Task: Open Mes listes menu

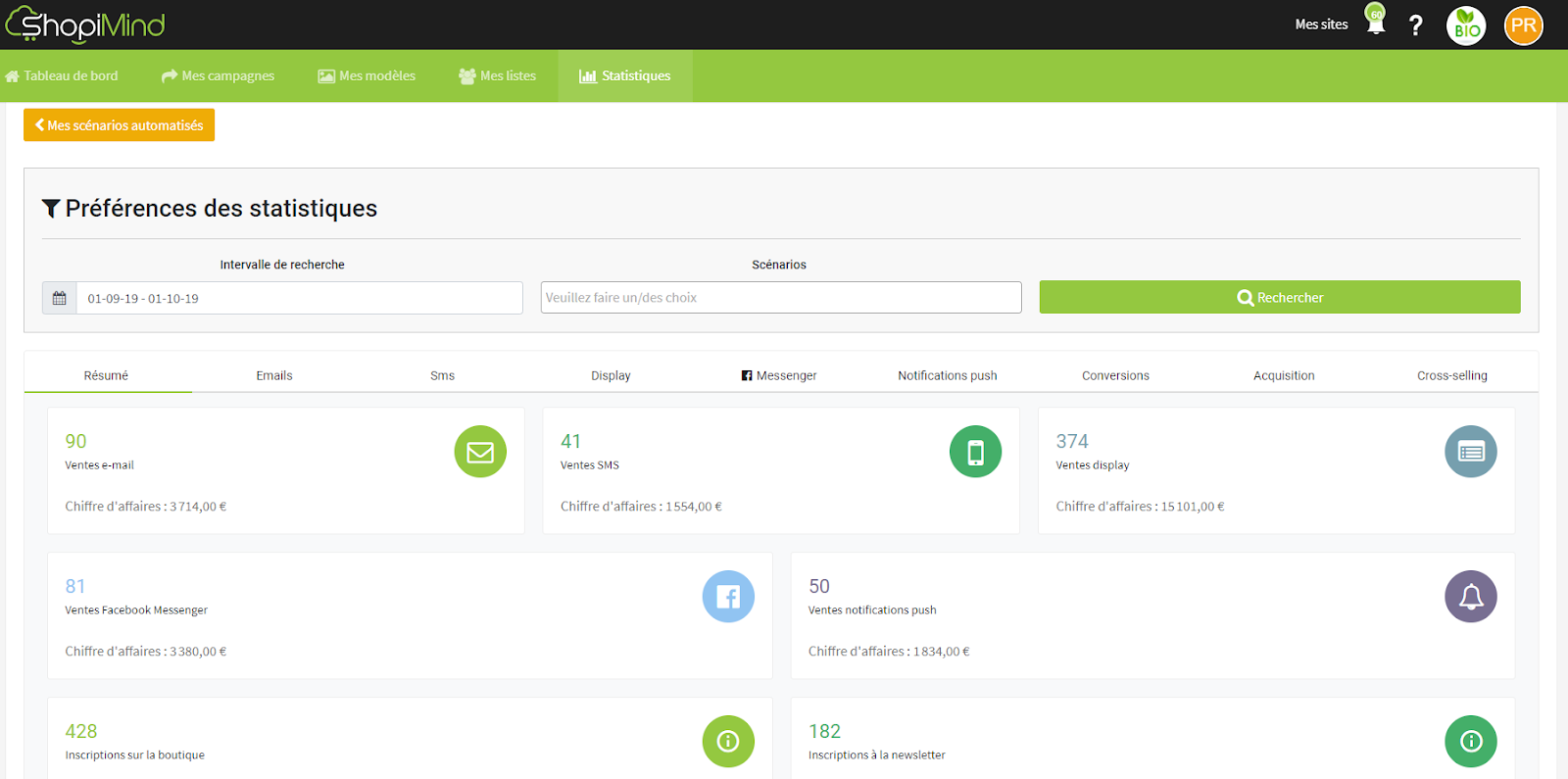Action: point(498,75)
